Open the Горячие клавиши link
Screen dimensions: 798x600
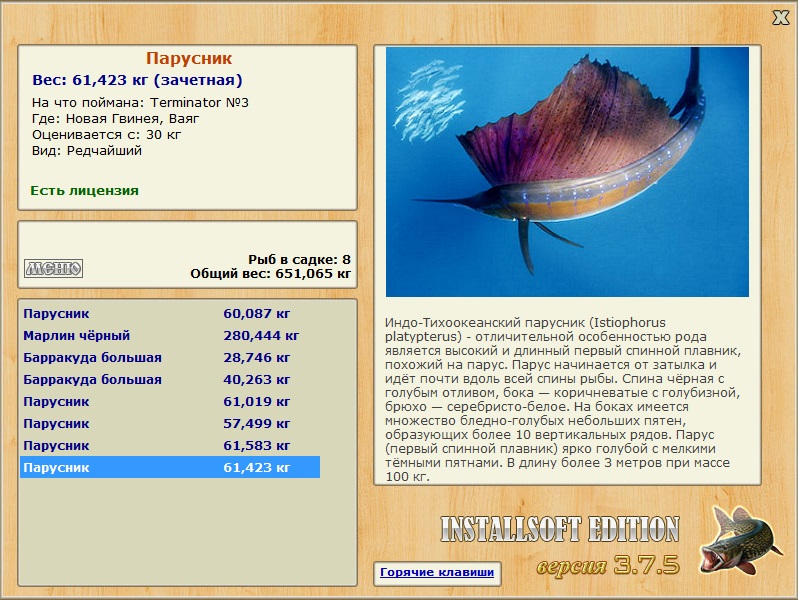click(x=436, y=573)
